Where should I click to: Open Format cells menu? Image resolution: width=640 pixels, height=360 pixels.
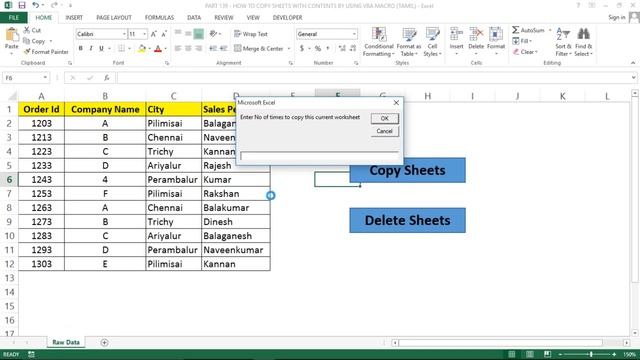[x=496, y=42]
